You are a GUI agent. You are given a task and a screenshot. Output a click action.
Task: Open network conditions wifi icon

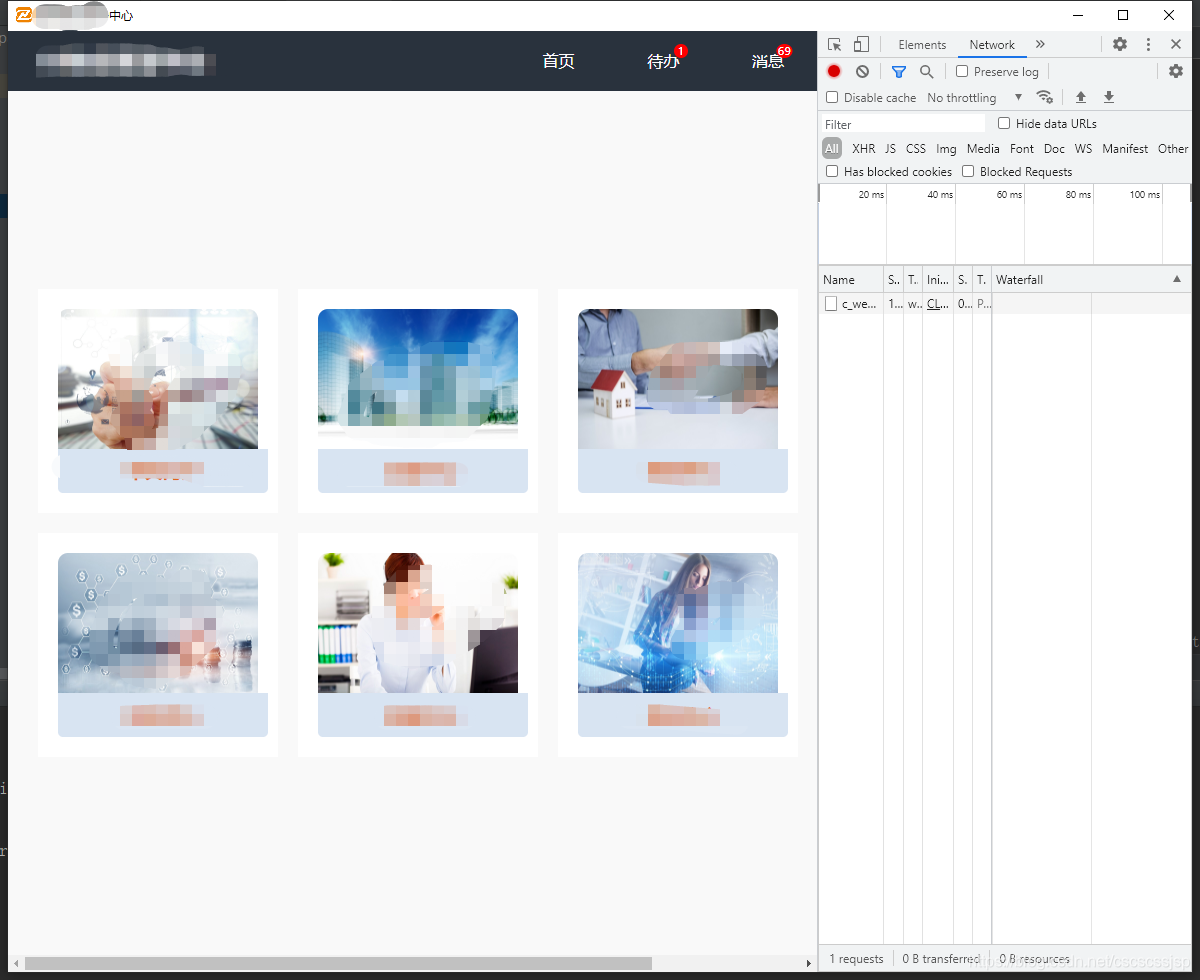1044,97
